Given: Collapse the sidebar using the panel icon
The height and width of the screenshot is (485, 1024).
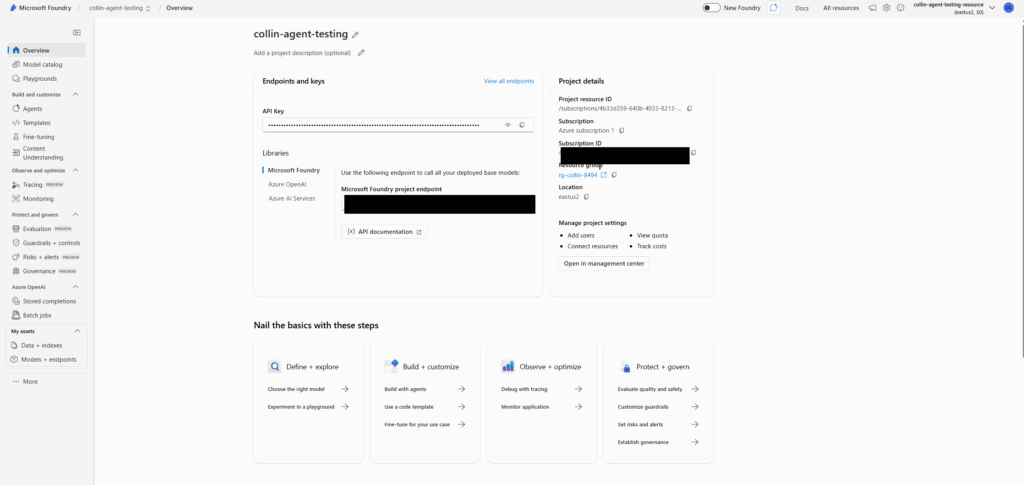Looking at the screenshot, I should point(77,33).
